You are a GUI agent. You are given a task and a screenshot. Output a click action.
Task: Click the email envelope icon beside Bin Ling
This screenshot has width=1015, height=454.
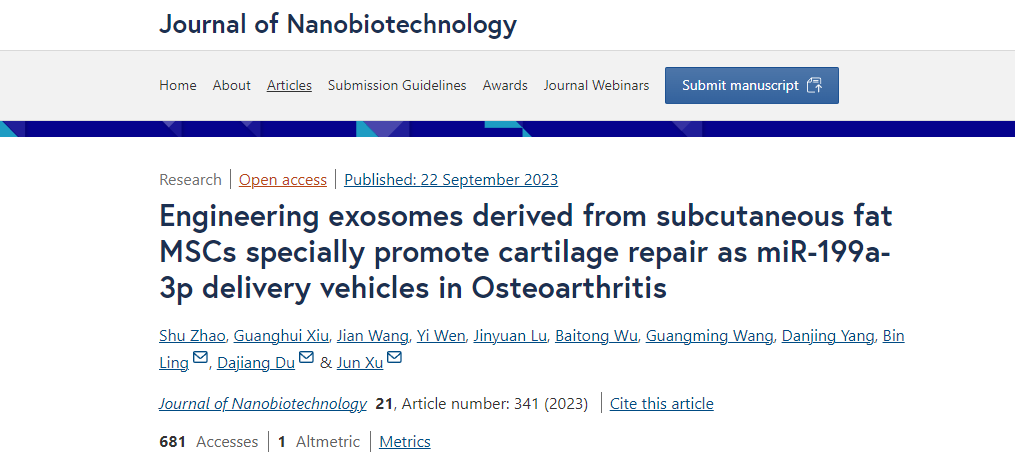[x=200, y=359]
